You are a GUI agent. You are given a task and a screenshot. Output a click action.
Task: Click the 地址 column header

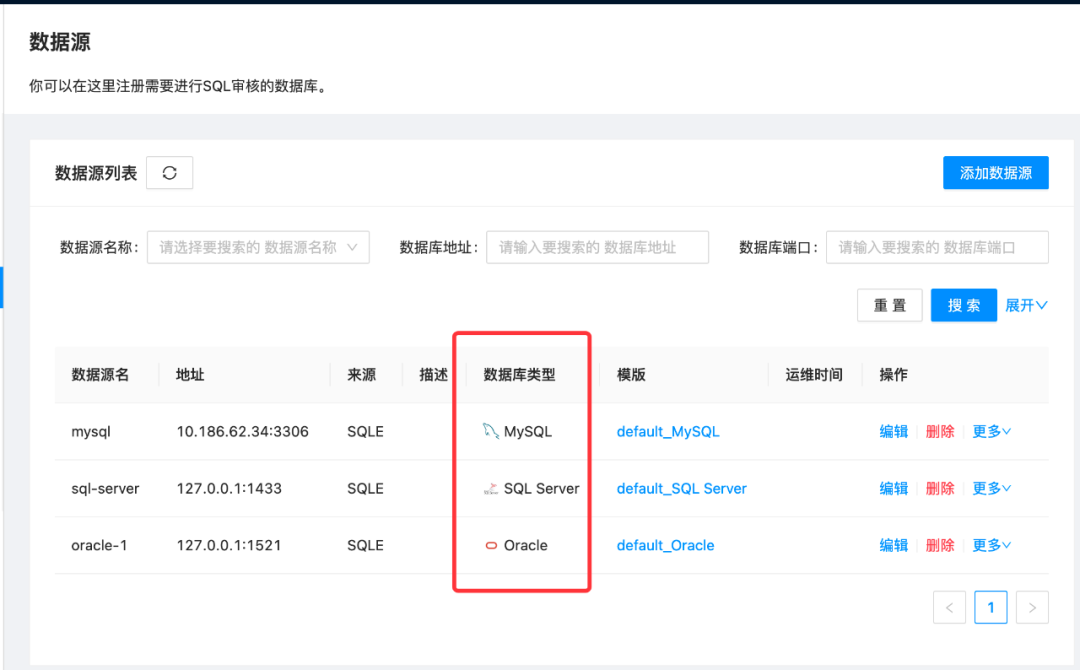click(190, 375)
